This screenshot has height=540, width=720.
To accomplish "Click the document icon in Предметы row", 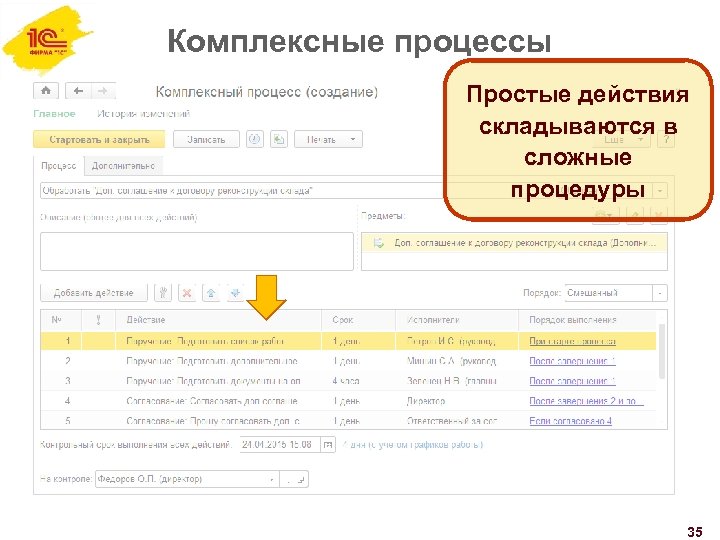I will [378, 243].
